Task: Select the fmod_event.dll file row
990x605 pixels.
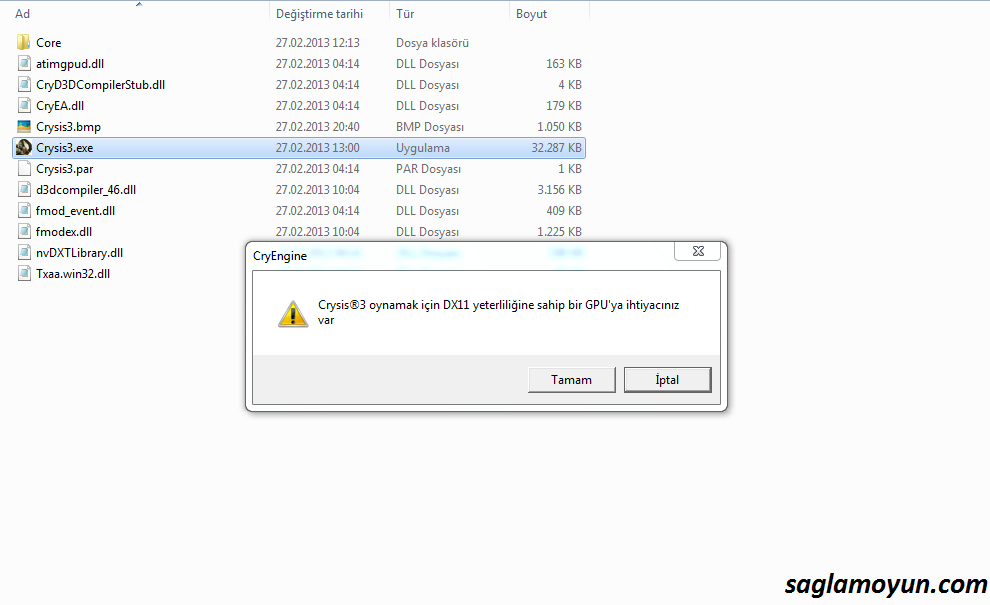Action: [299, 210]
